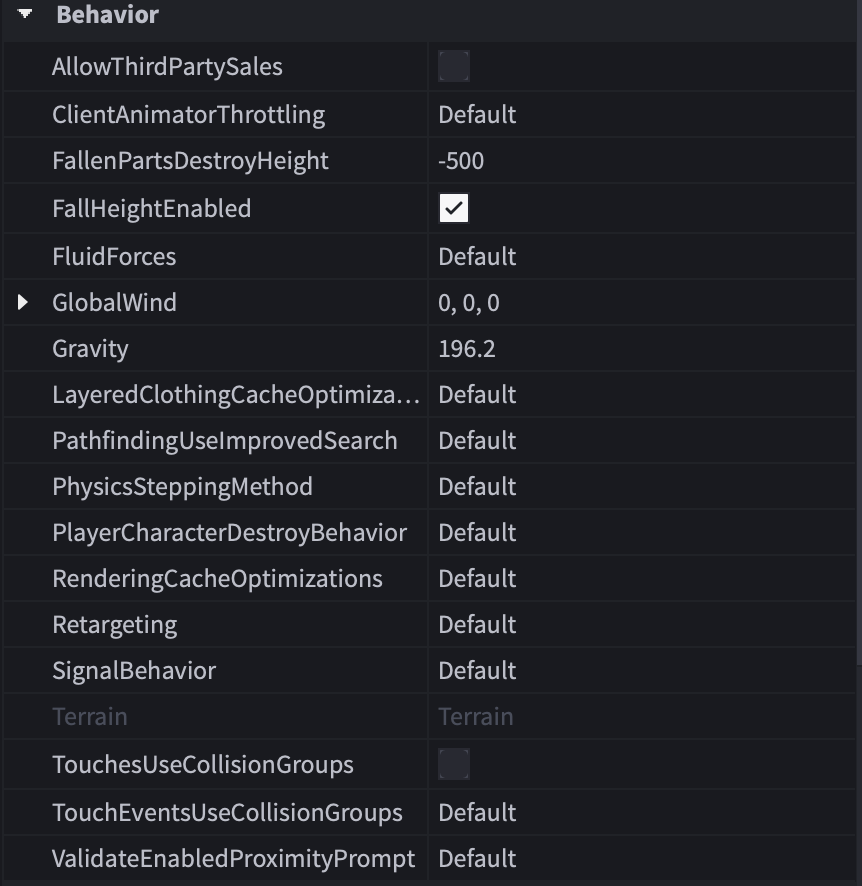Open the FluidForces value dropdown

pos(477,257)
